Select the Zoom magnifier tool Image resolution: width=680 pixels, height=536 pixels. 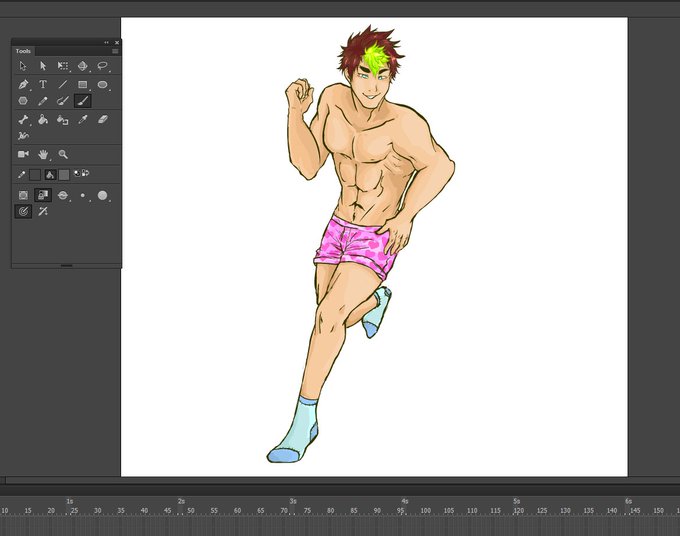click(x=63, y=154)
